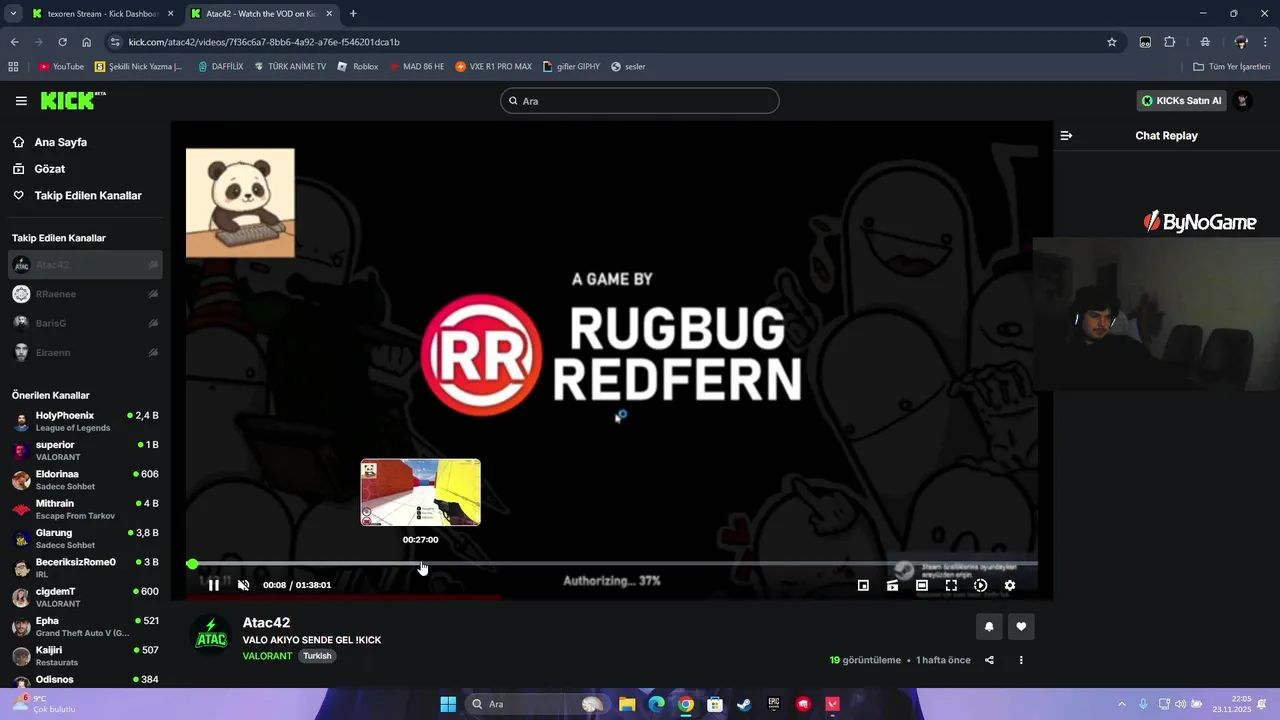Collapse the Chat Replay panel
Image resolution: width=1280 pixels, height=720 pixels.
(x=1066, y=136)
